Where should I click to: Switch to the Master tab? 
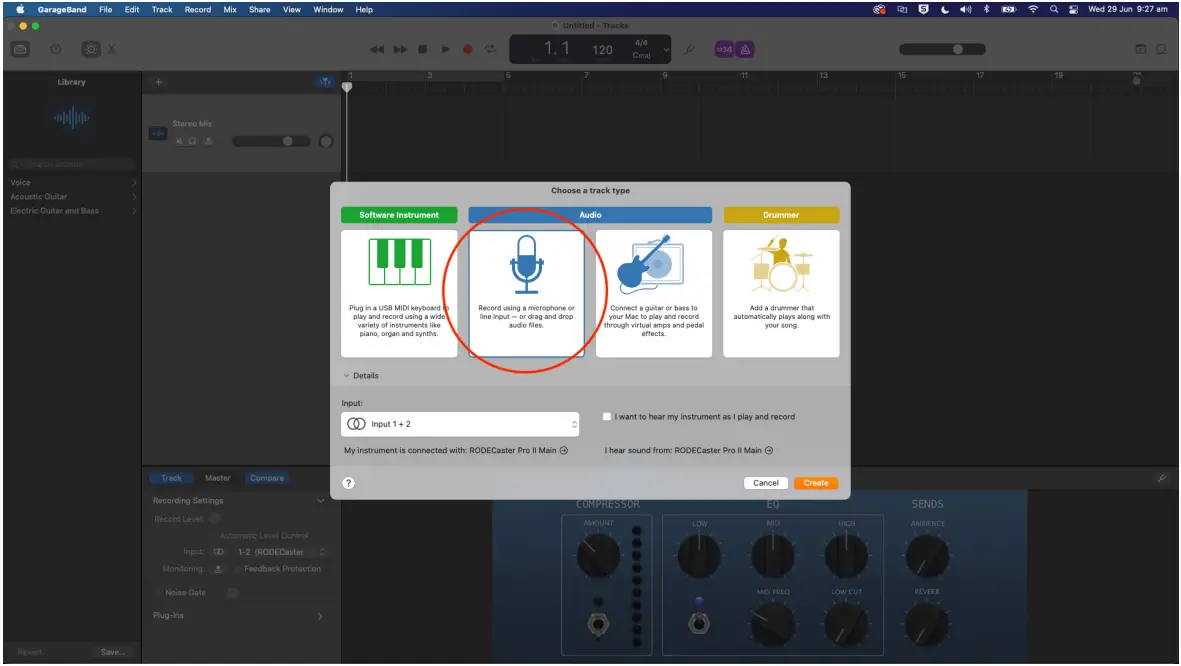(217, 478)
